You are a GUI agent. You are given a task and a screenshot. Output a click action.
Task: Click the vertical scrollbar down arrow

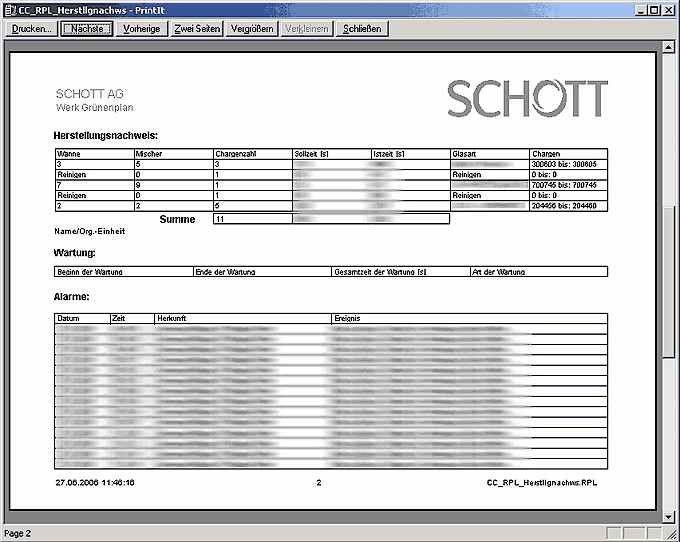pyautogui.click(x=668, y=516)
